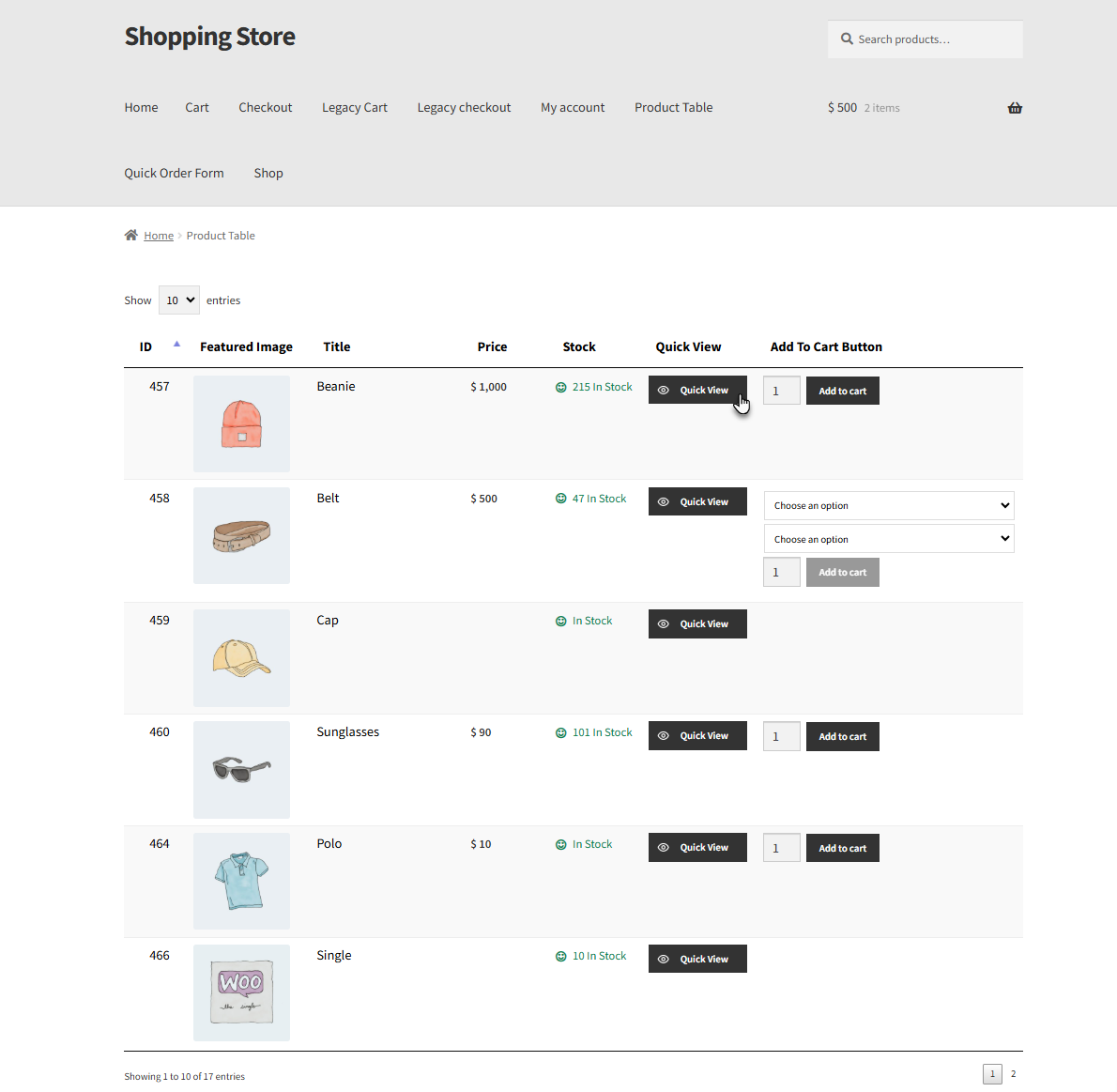Open the Woo Single product thumbnail
The height and width of the screenshot is (1092, 1117).
pos(241,992)
